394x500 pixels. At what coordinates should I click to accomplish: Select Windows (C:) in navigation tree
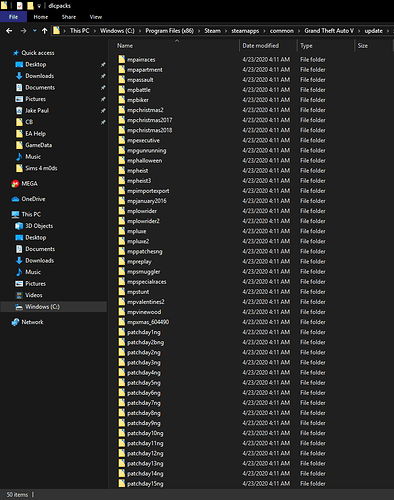pos(42,307)
